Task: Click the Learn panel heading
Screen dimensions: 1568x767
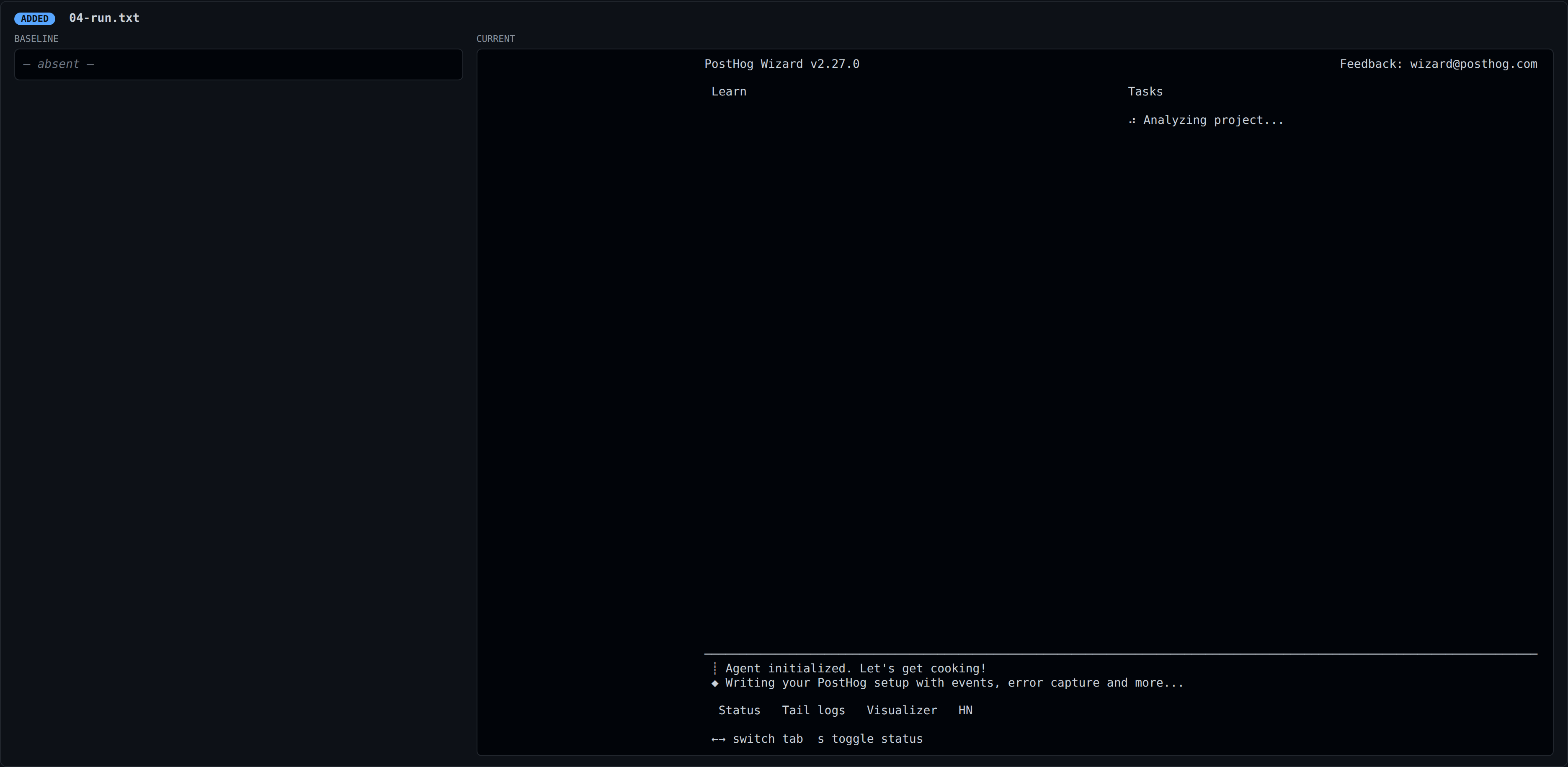Action: click(x=729, y=91)
